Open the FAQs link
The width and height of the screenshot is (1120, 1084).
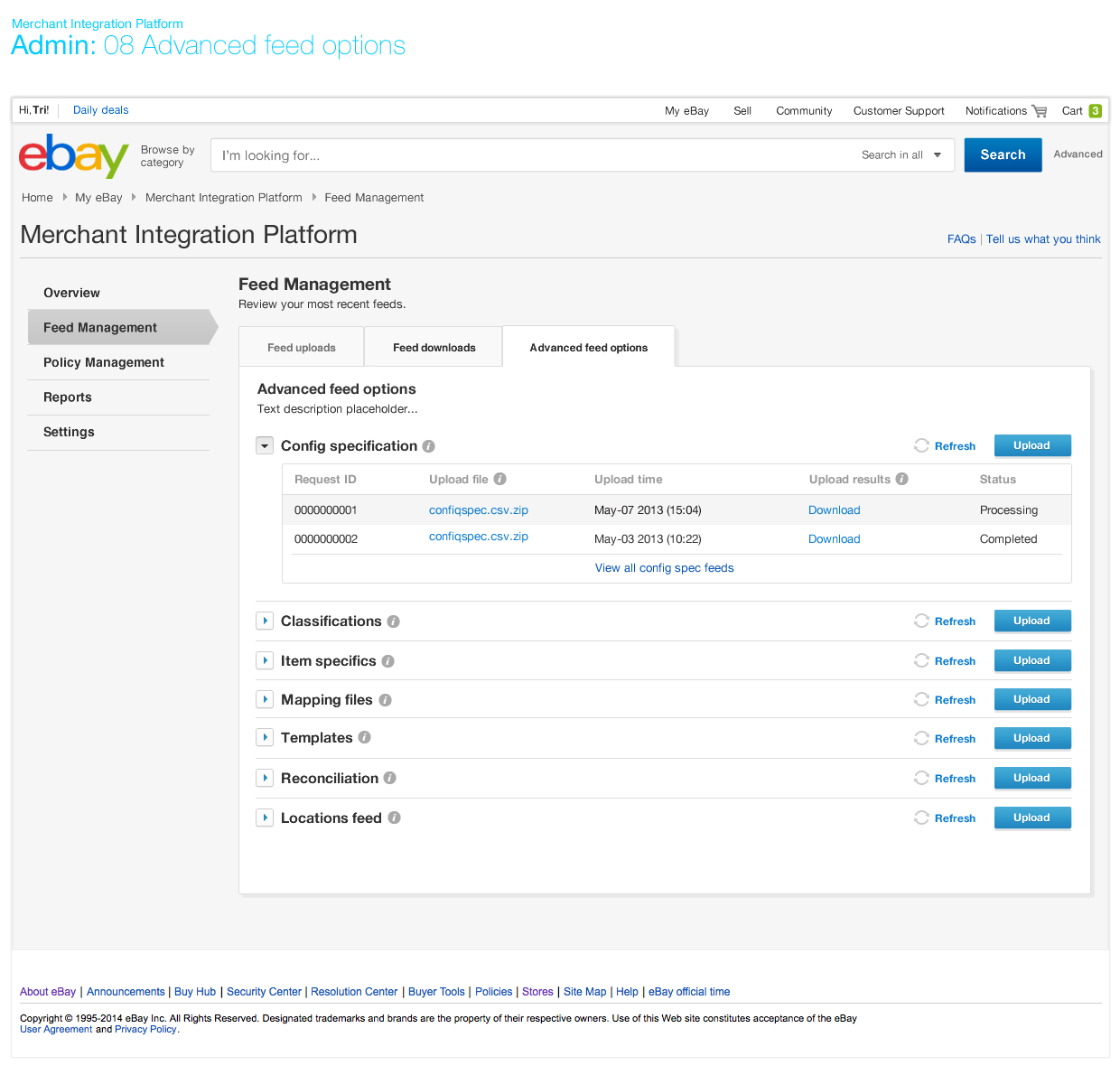click(962, 239)
